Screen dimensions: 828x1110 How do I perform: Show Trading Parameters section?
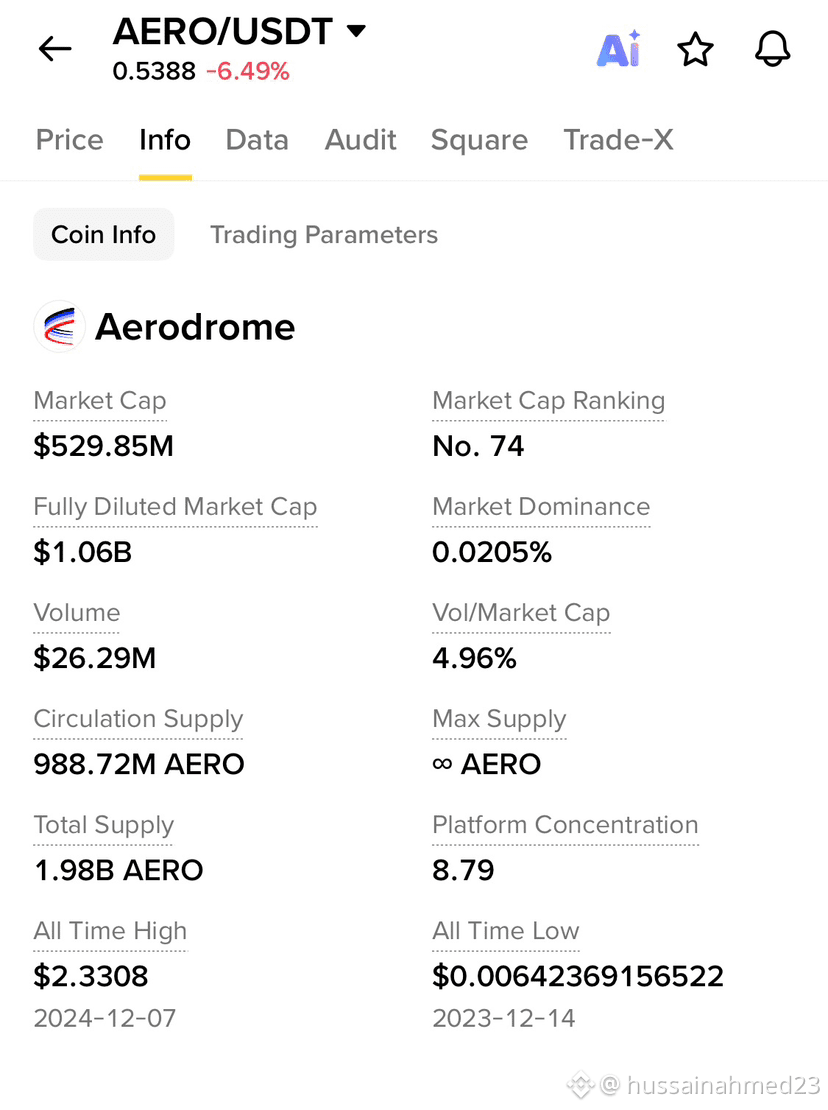click(324, 234)
